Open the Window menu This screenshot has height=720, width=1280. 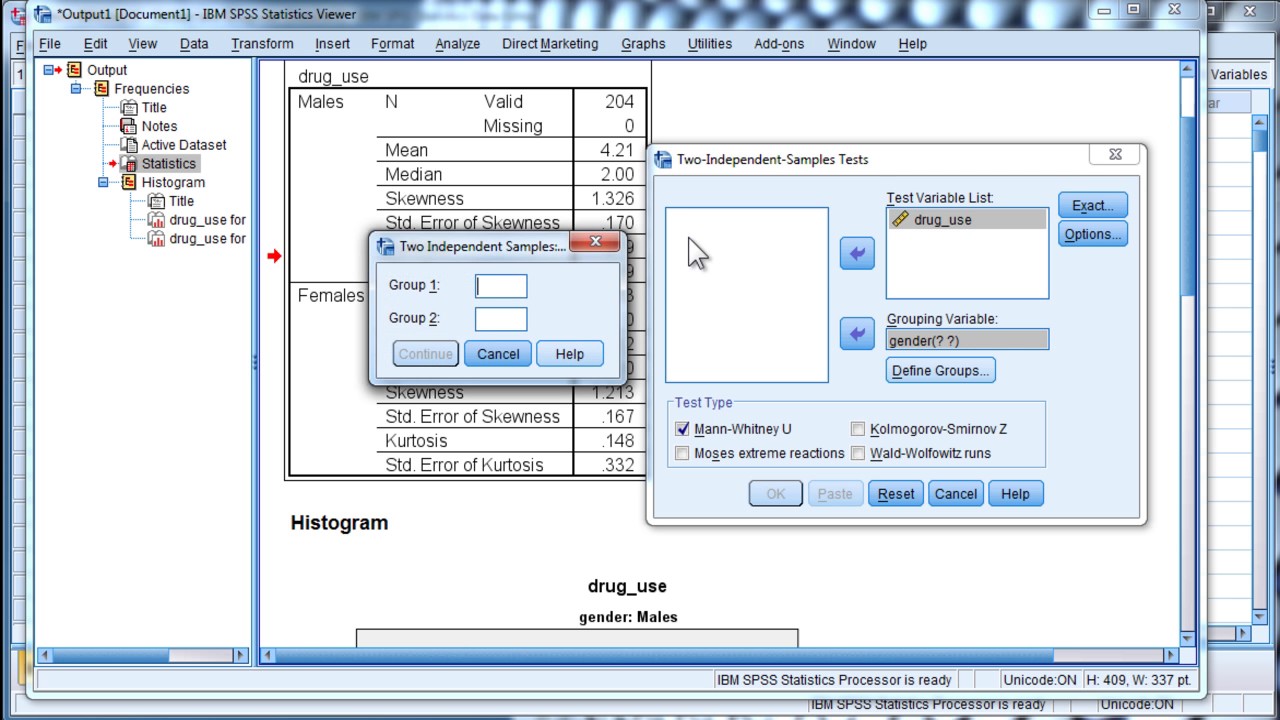851,44
